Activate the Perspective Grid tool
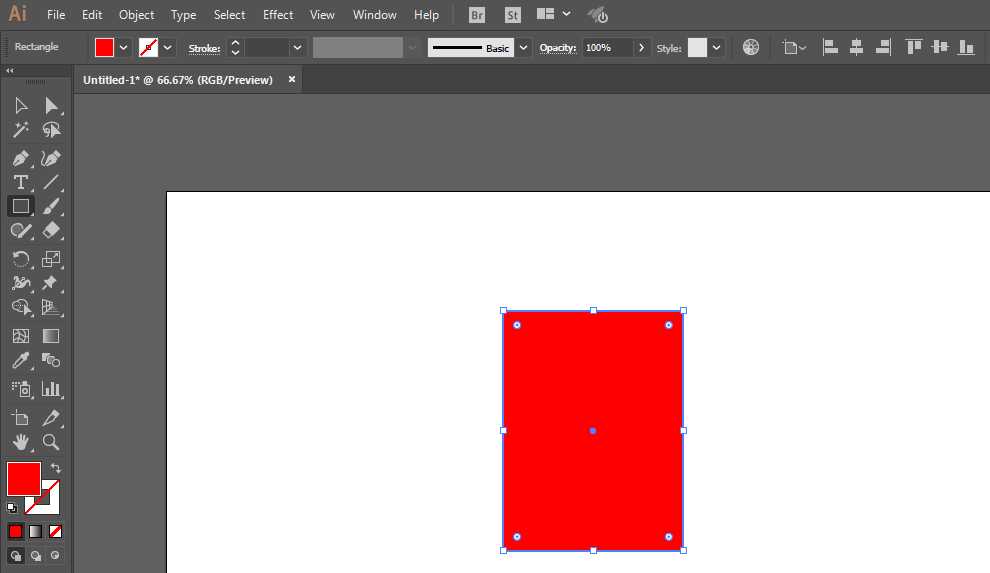990x573 pixels. [51, 307]
